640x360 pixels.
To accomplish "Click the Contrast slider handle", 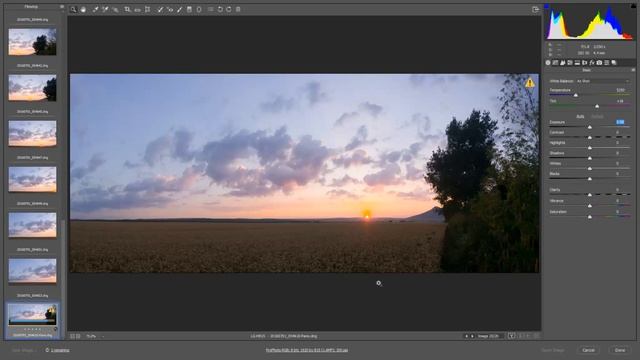I will tap(590, 138).
